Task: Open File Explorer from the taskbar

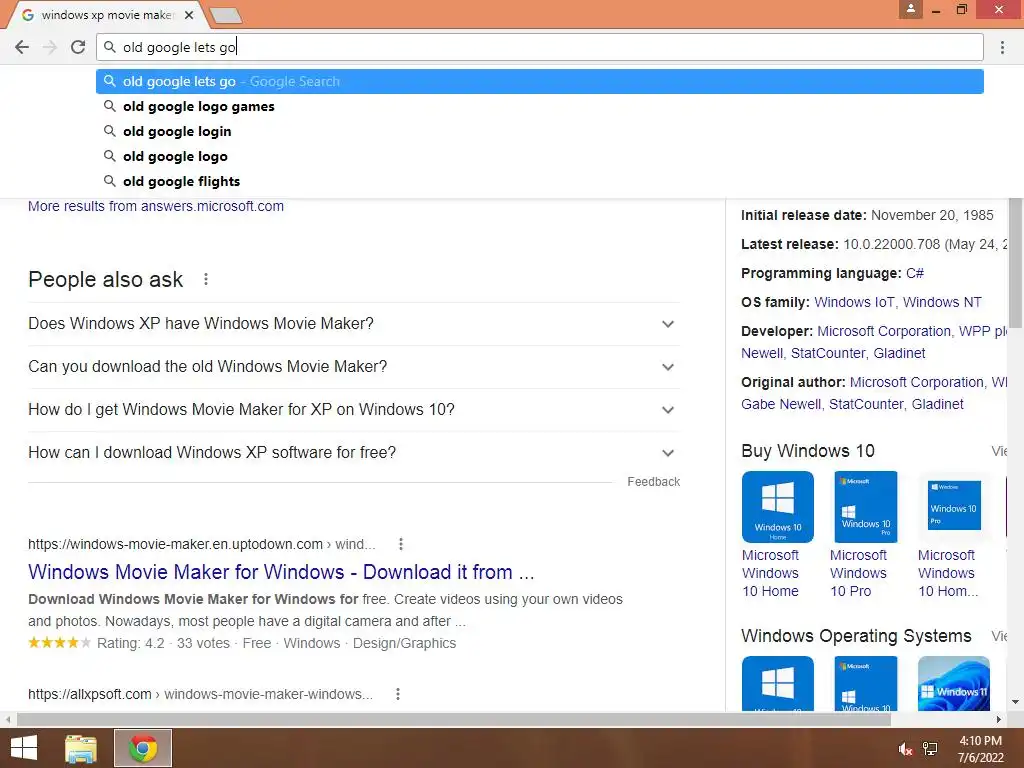Action: coord(81,749)
